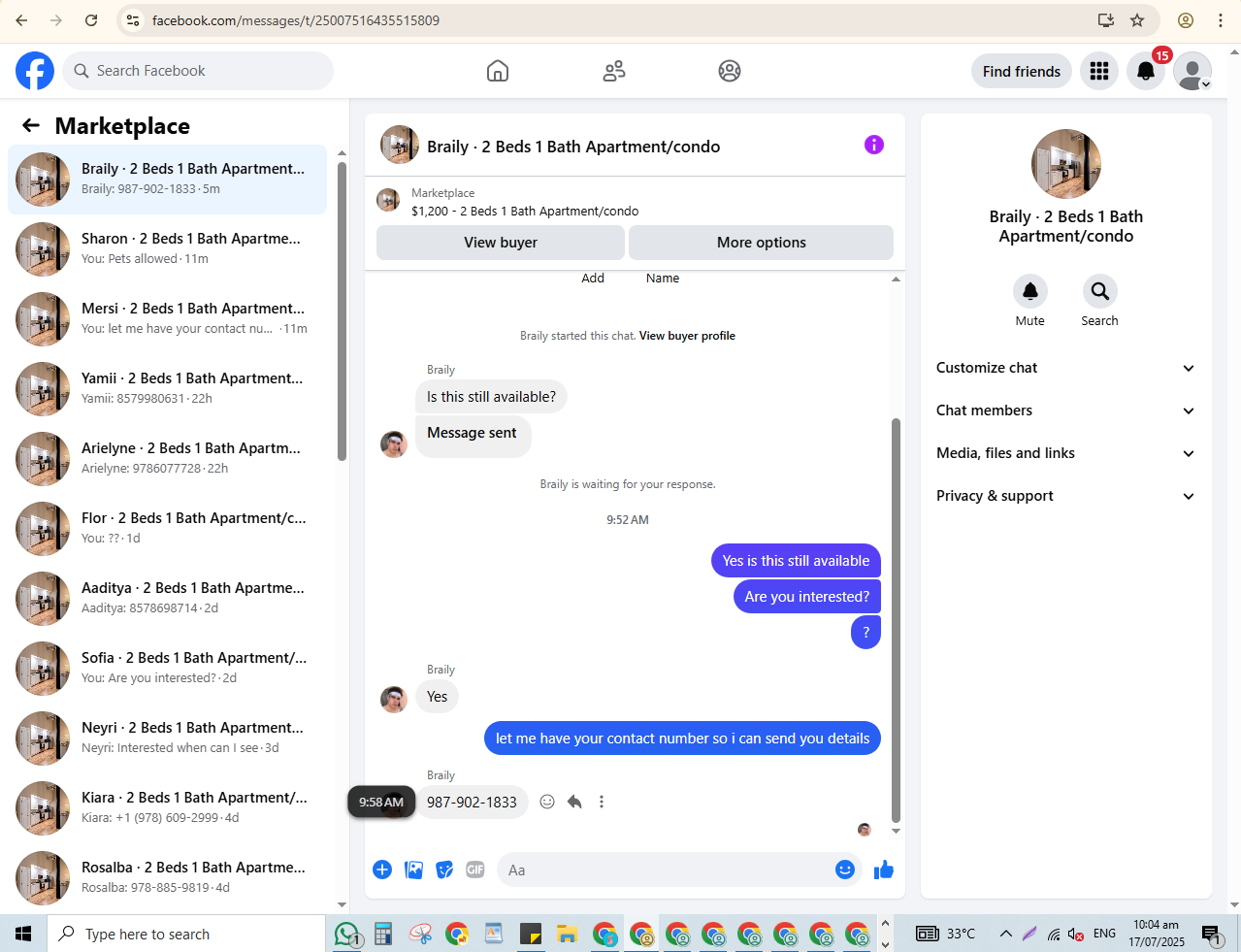
Task: Click the conversation list scrollbar
Action: (342, 311)
